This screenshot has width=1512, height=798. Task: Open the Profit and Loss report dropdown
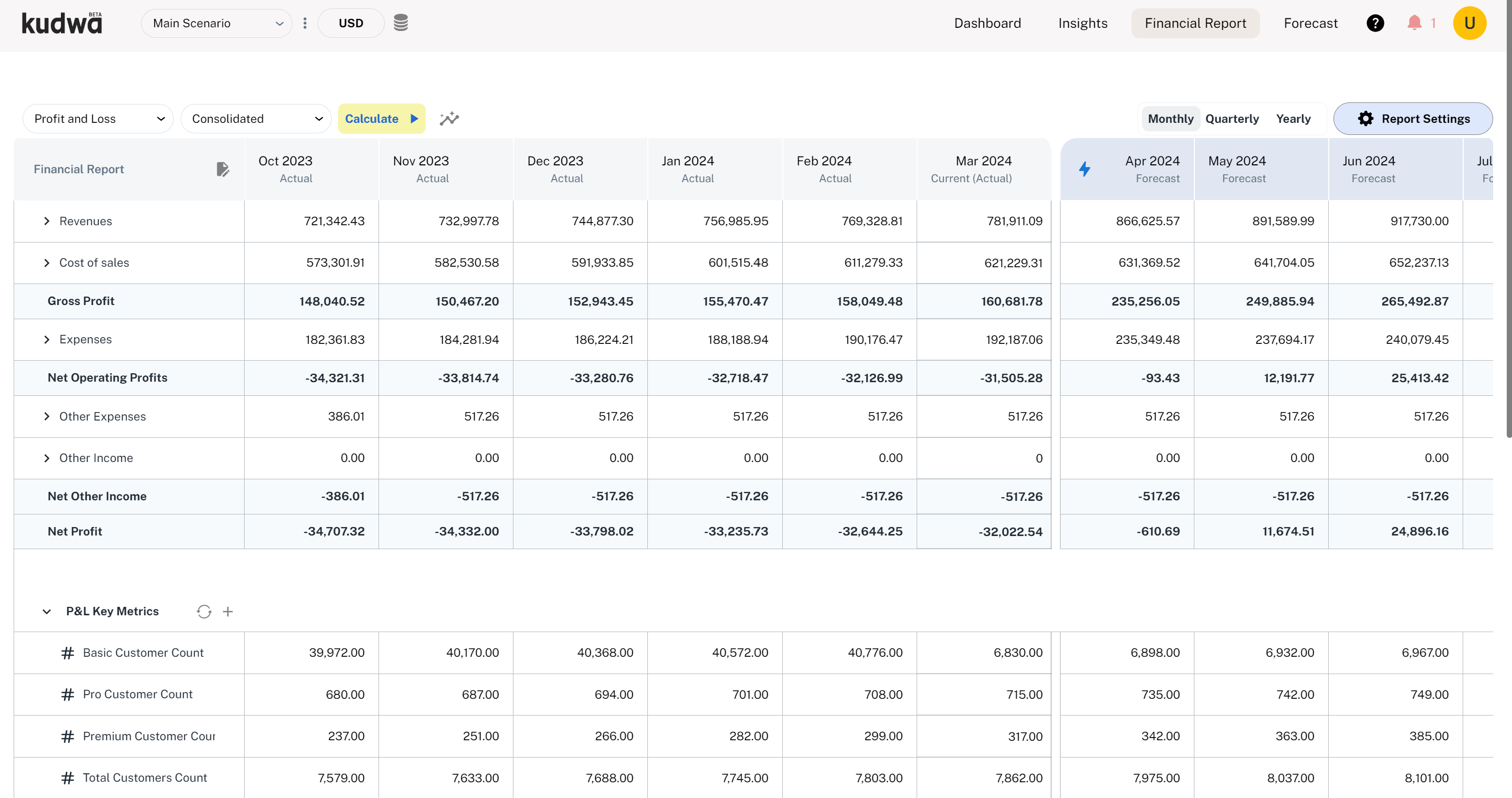pyautogui.click(x=98, y=119)
